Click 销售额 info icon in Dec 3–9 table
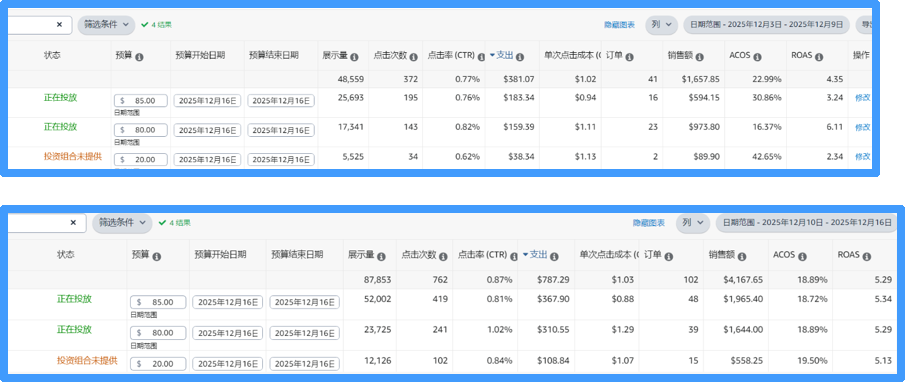This screenshot has width=906, height=382. 700,57
